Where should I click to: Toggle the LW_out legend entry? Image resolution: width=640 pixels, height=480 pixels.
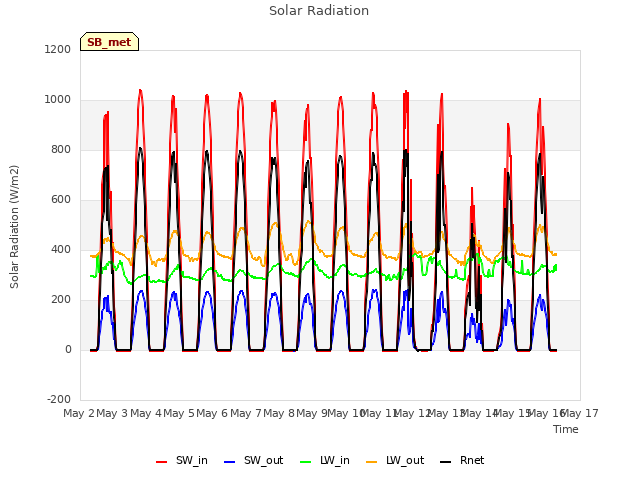coord(395,460)
